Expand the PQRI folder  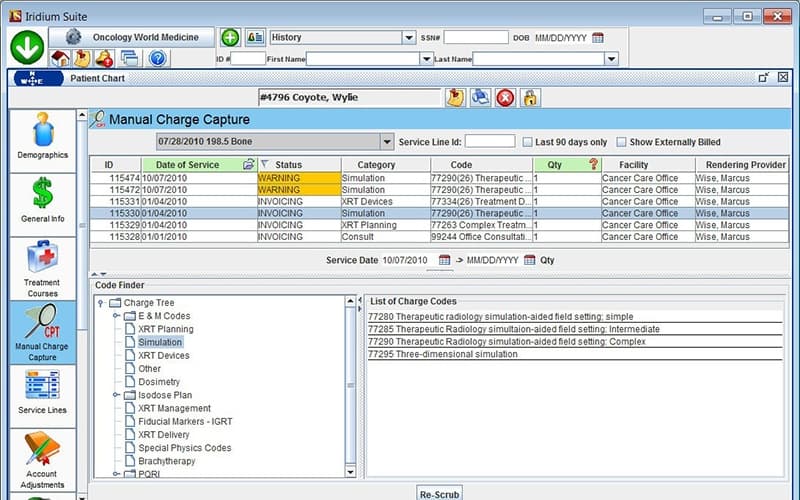click(x=116, y=474)
